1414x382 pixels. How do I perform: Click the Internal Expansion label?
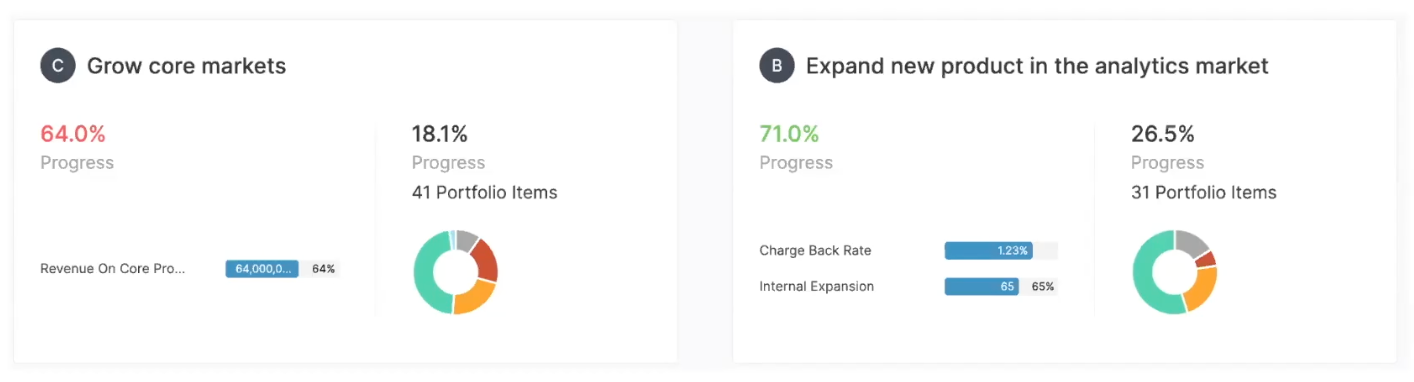pos(816,287)
